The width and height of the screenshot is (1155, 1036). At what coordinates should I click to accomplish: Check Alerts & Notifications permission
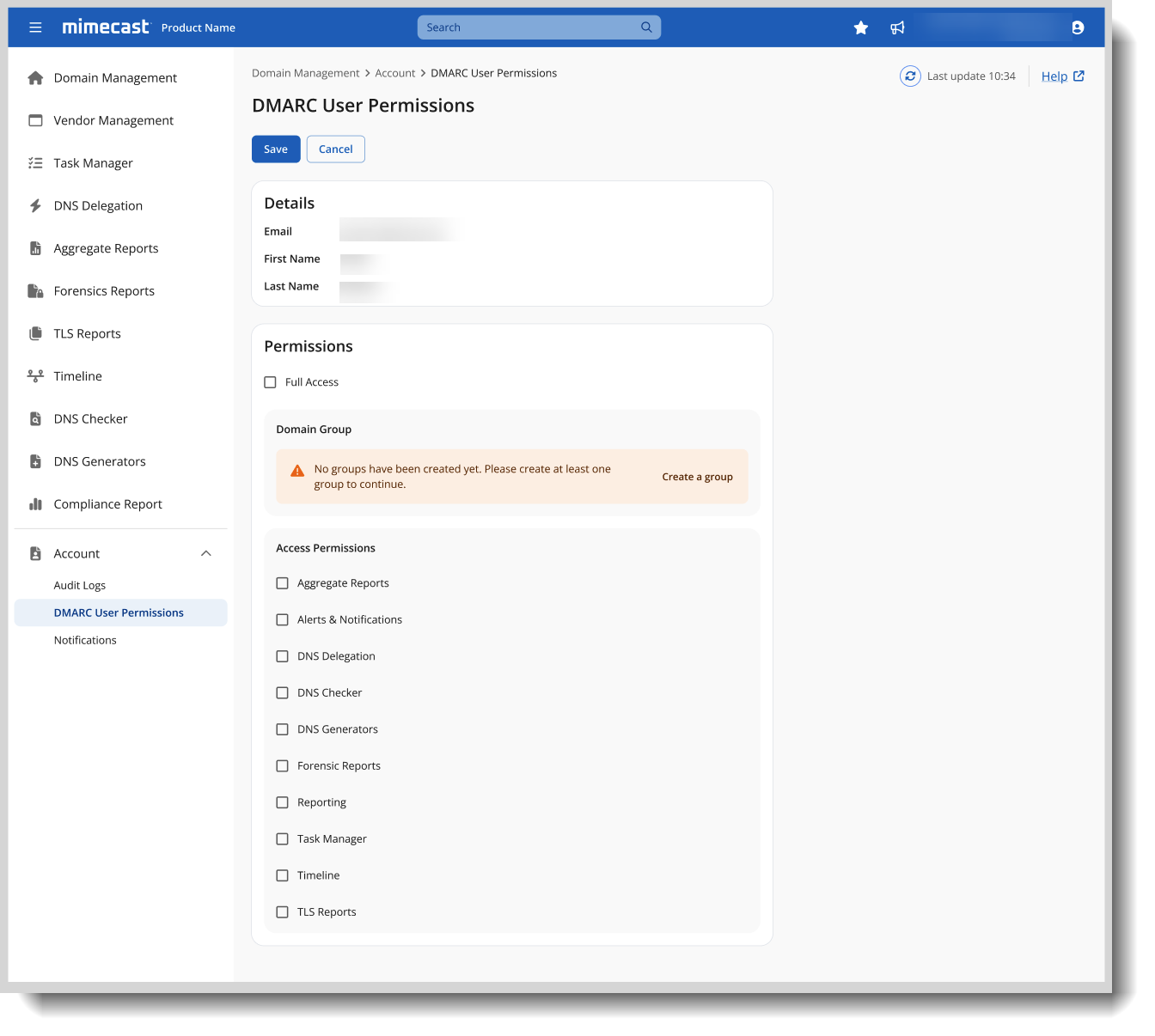pos(282,620)
